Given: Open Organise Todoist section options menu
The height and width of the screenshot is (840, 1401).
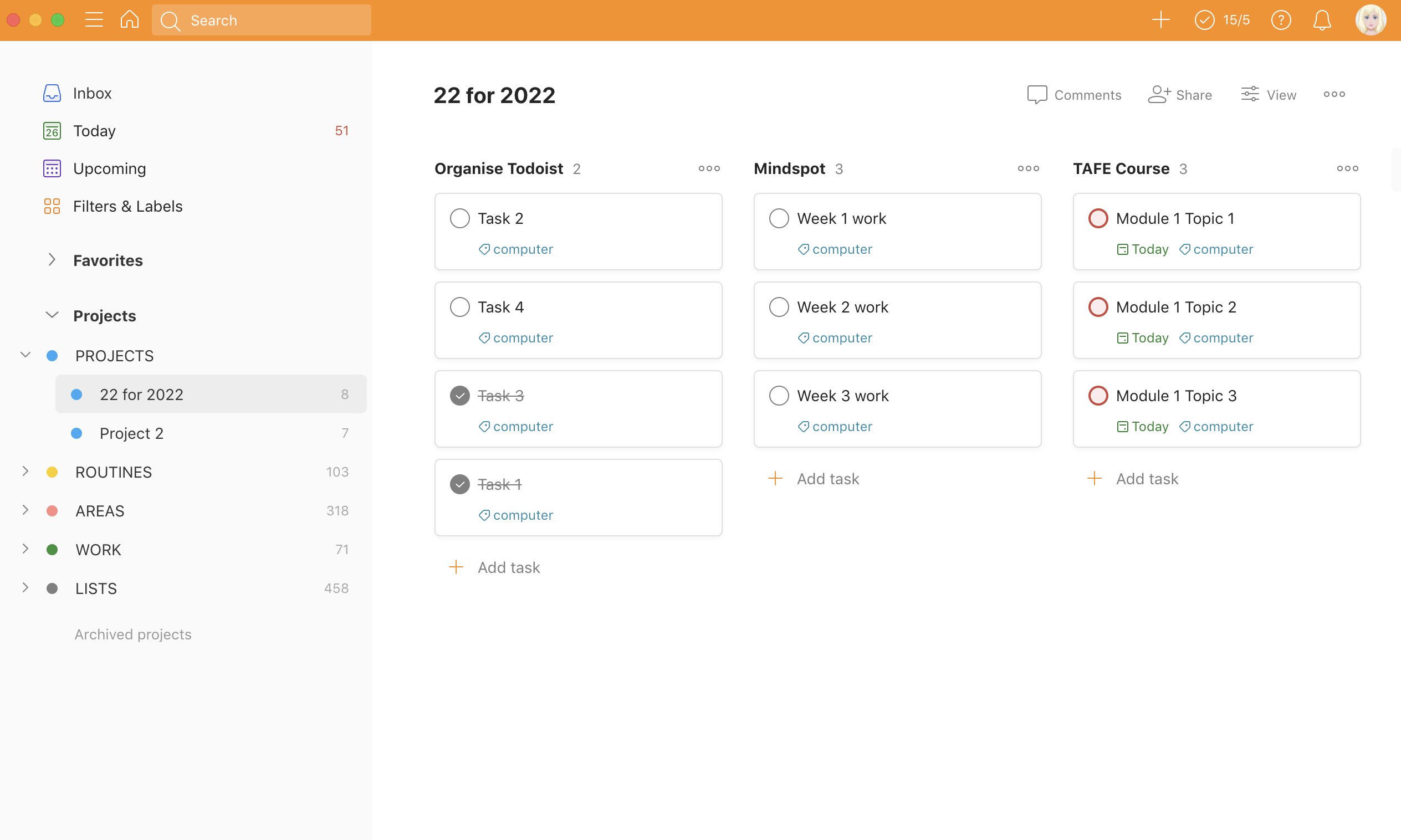Looking at the screenshot, I should (x=709, y=168).
